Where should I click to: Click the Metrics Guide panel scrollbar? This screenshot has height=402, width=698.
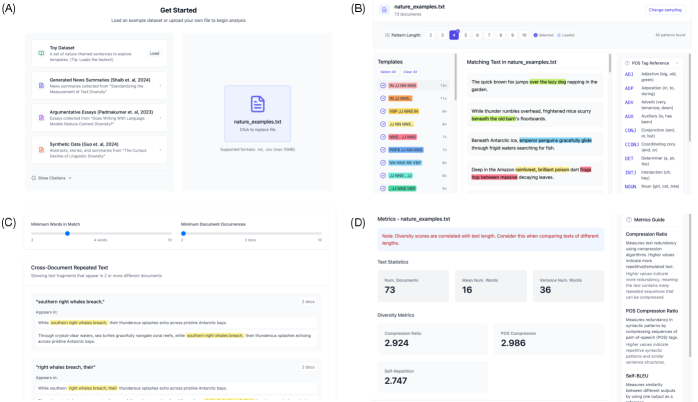[690, 285]
